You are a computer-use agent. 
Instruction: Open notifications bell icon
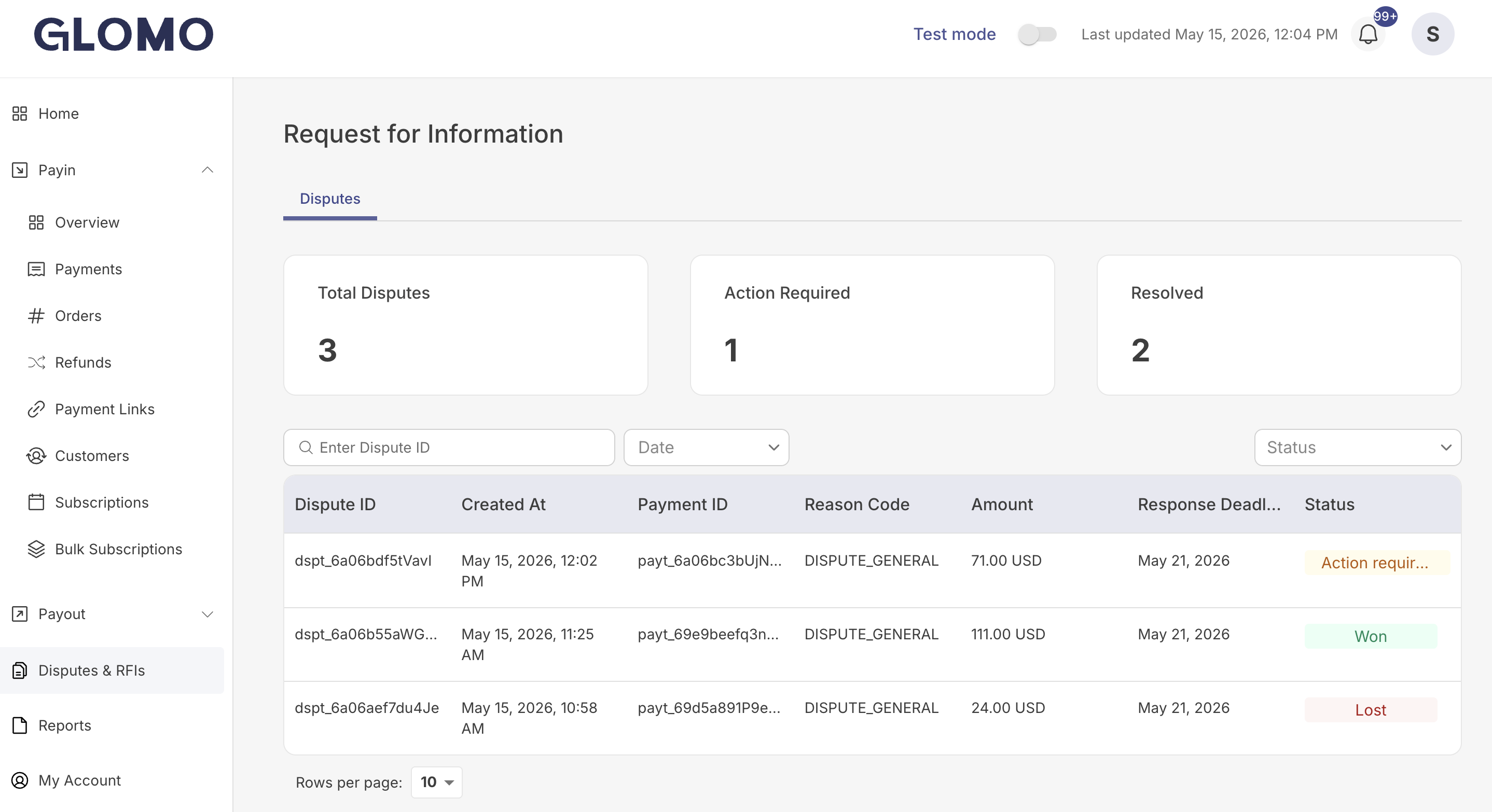[1368, 34]
